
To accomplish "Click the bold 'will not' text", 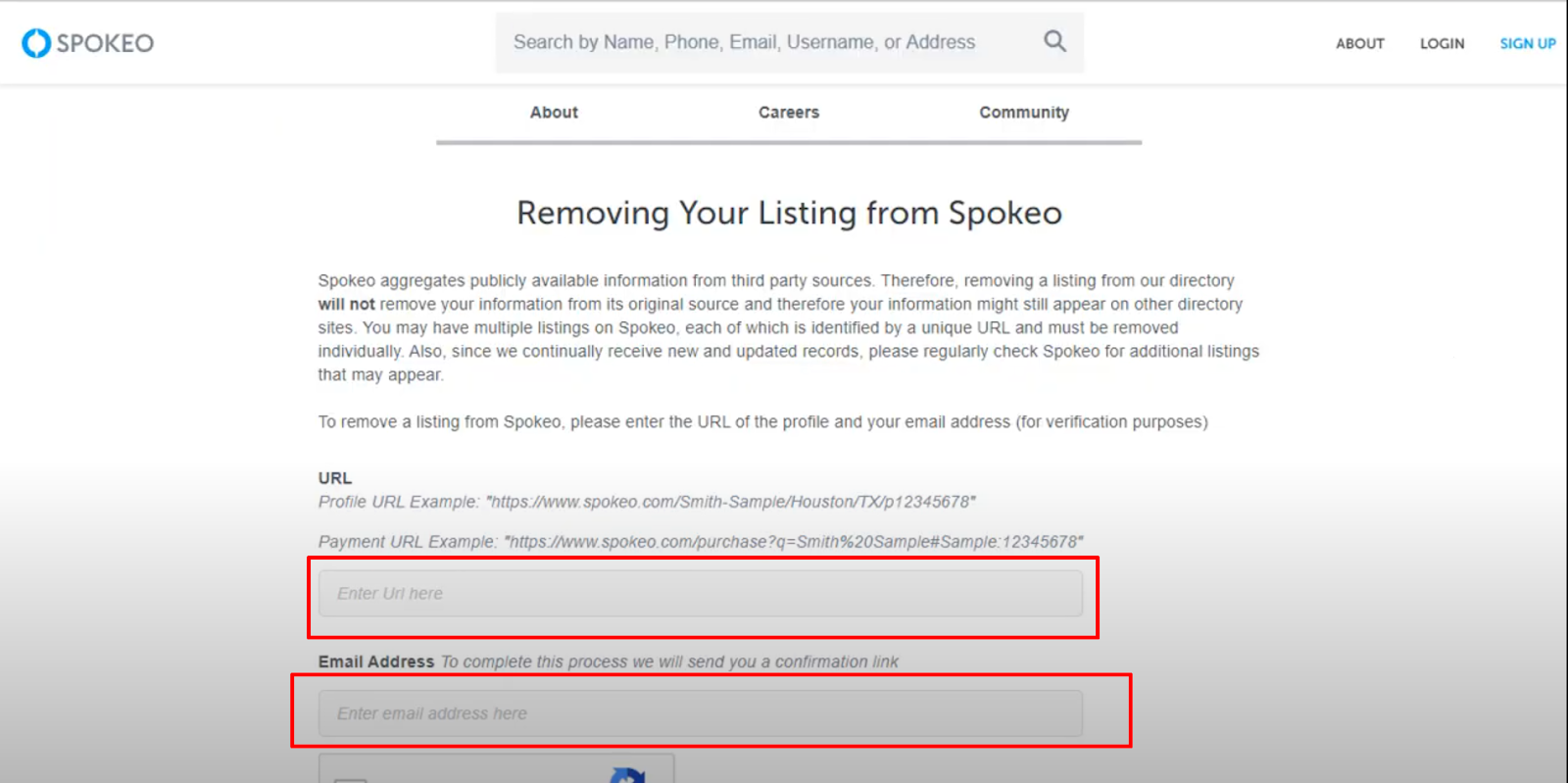I will pos(346,304).
